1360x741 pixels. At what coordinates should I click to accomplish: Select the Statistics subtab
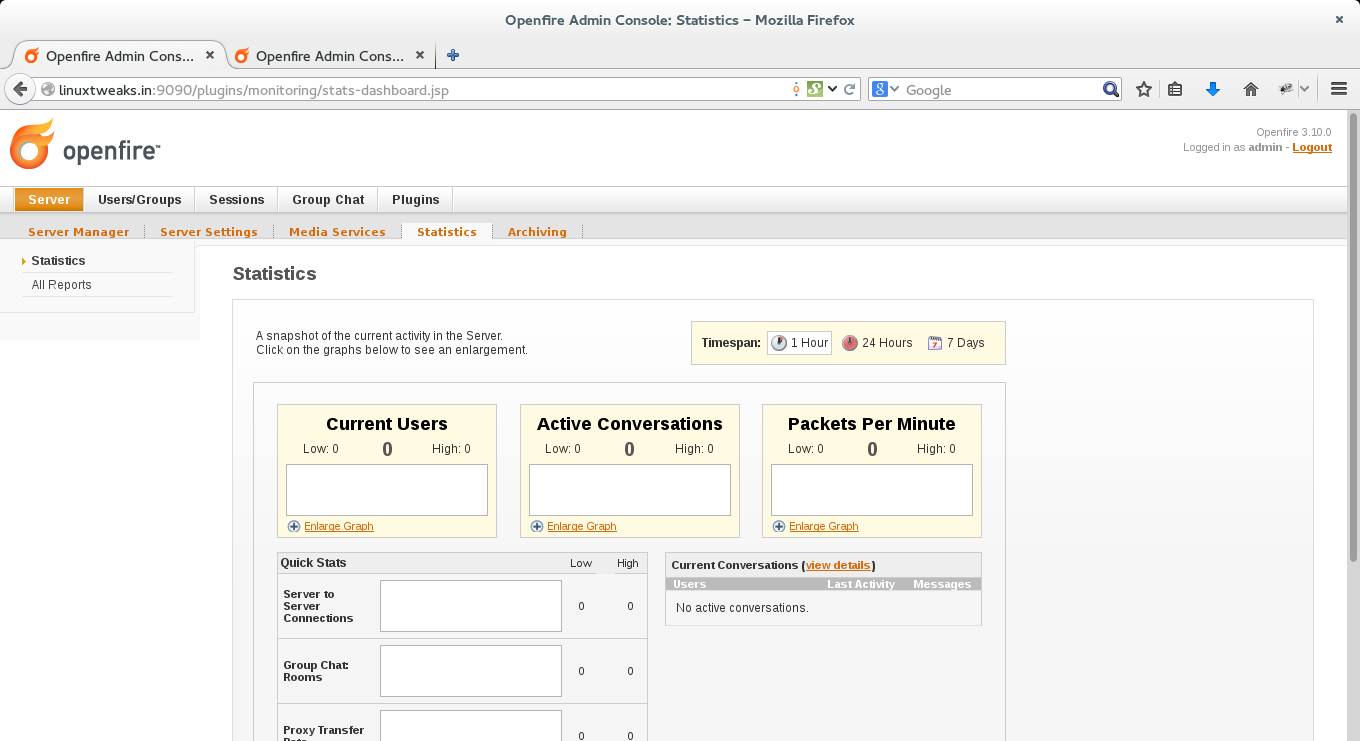[447, 232]
